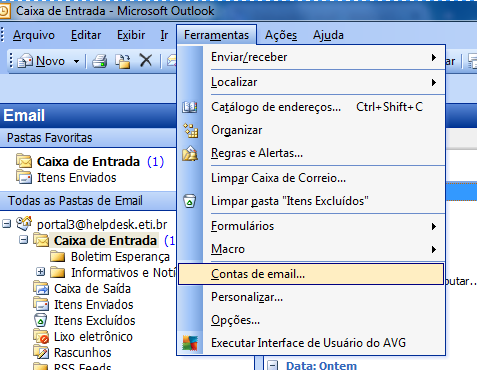Select Lixo eletrônico folder label
477x370 pixels.
tap(93, 337)
